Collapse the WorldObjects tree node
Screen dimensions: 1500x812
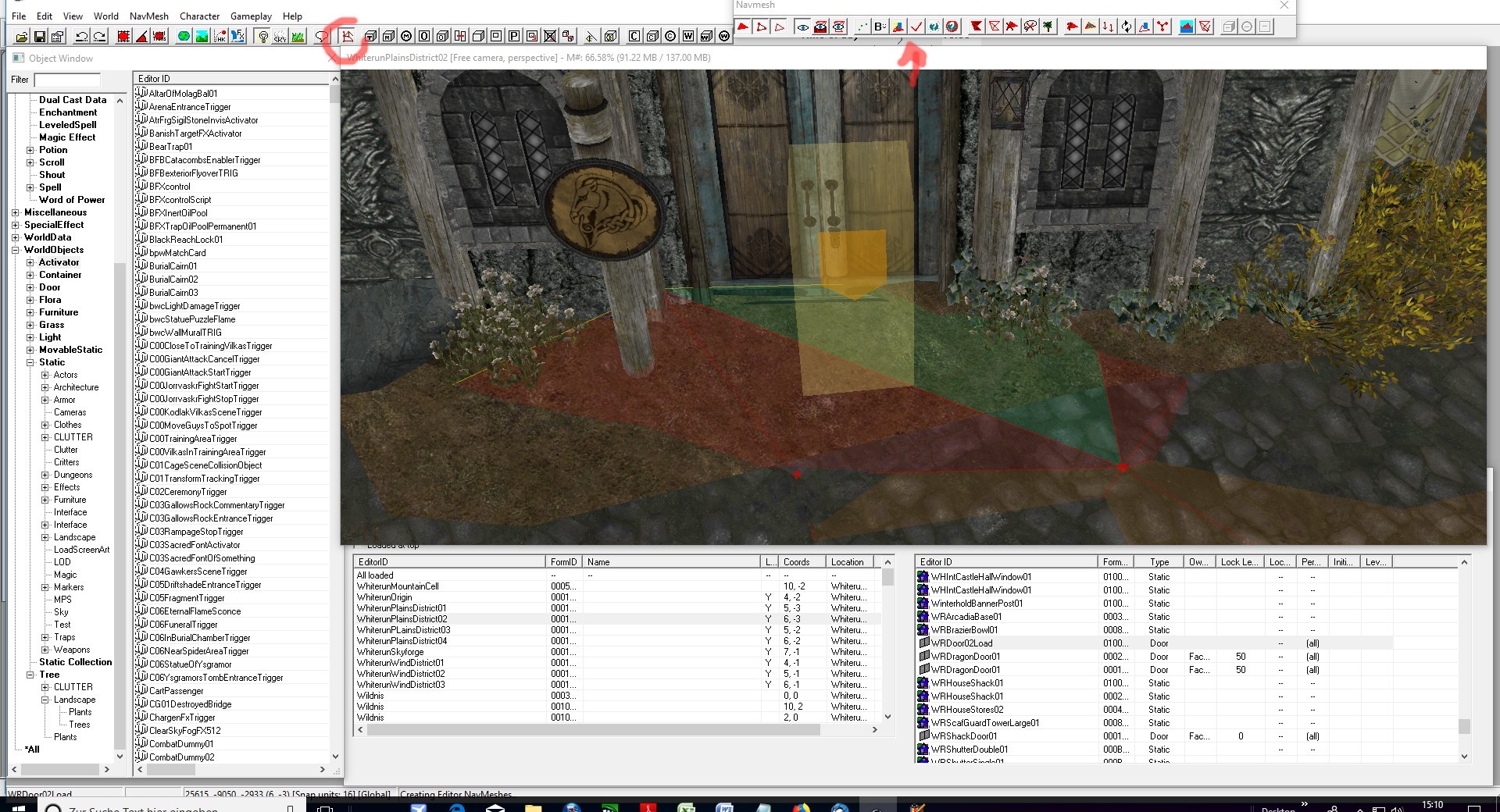(x=16, y=250)
